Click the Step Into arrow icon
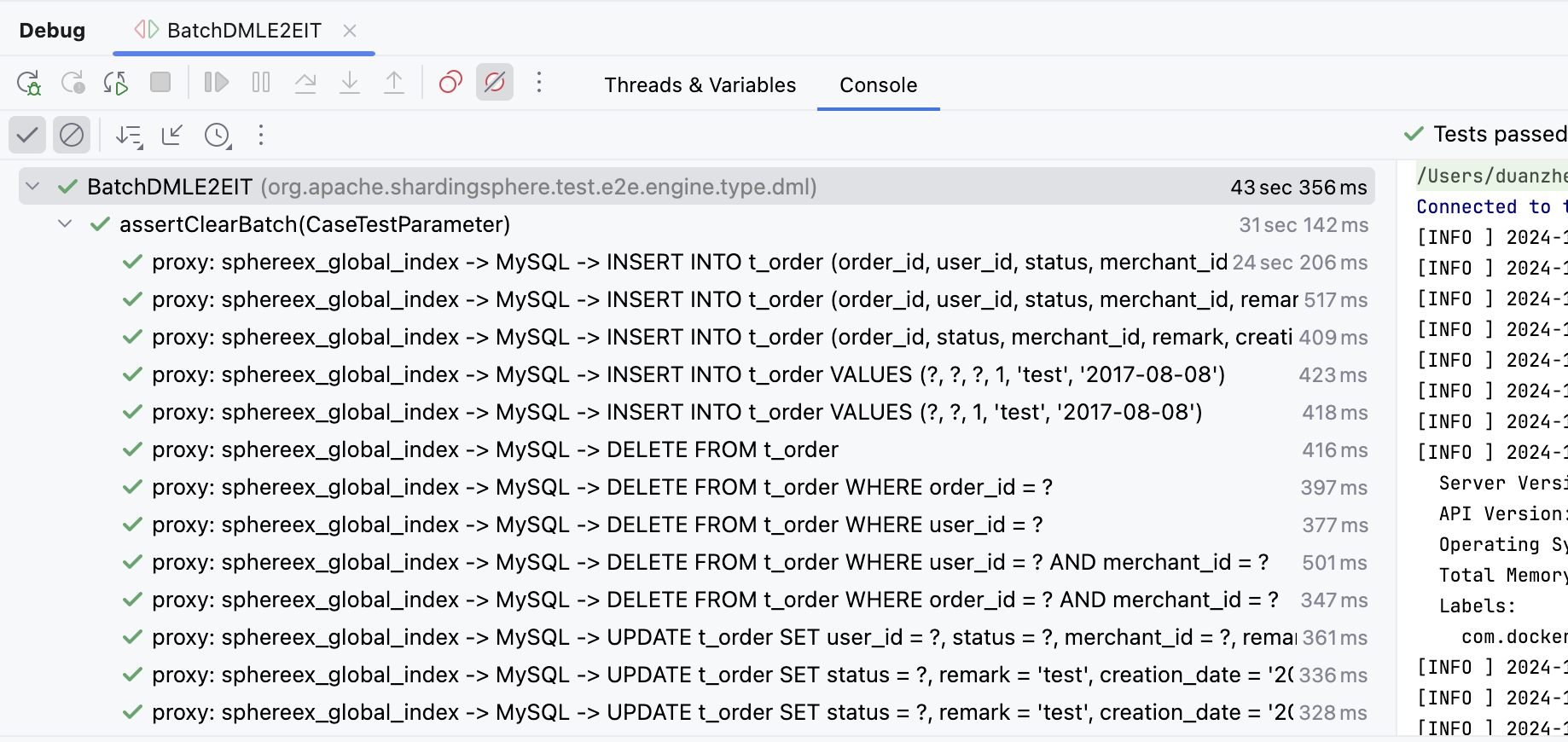The height and width of the screenshot is (742, 1568). [x=350, y=83]
